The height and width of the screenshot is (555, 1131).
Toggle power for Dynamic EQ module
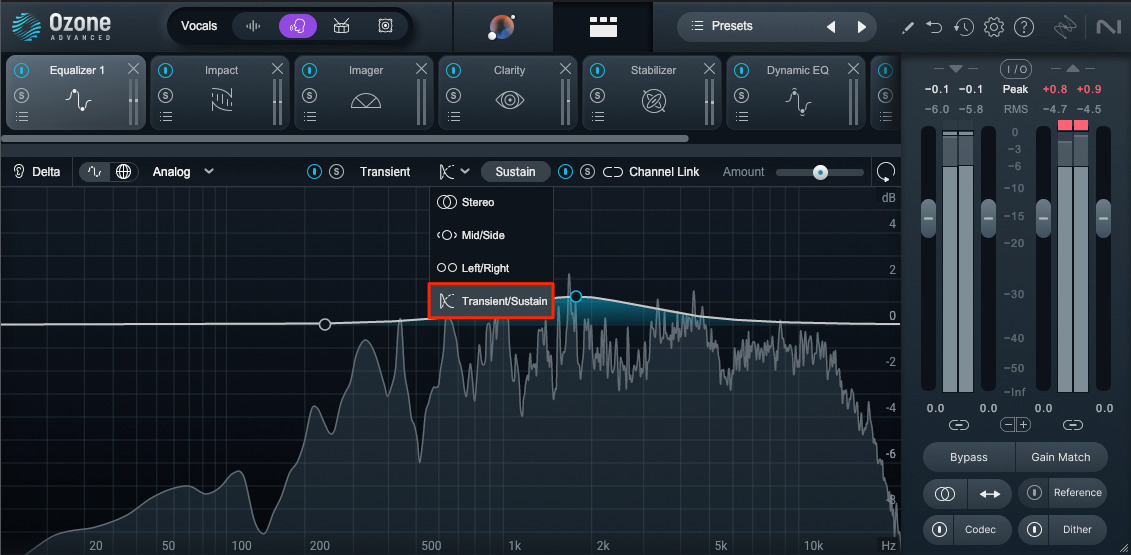(x=741, y=71)
